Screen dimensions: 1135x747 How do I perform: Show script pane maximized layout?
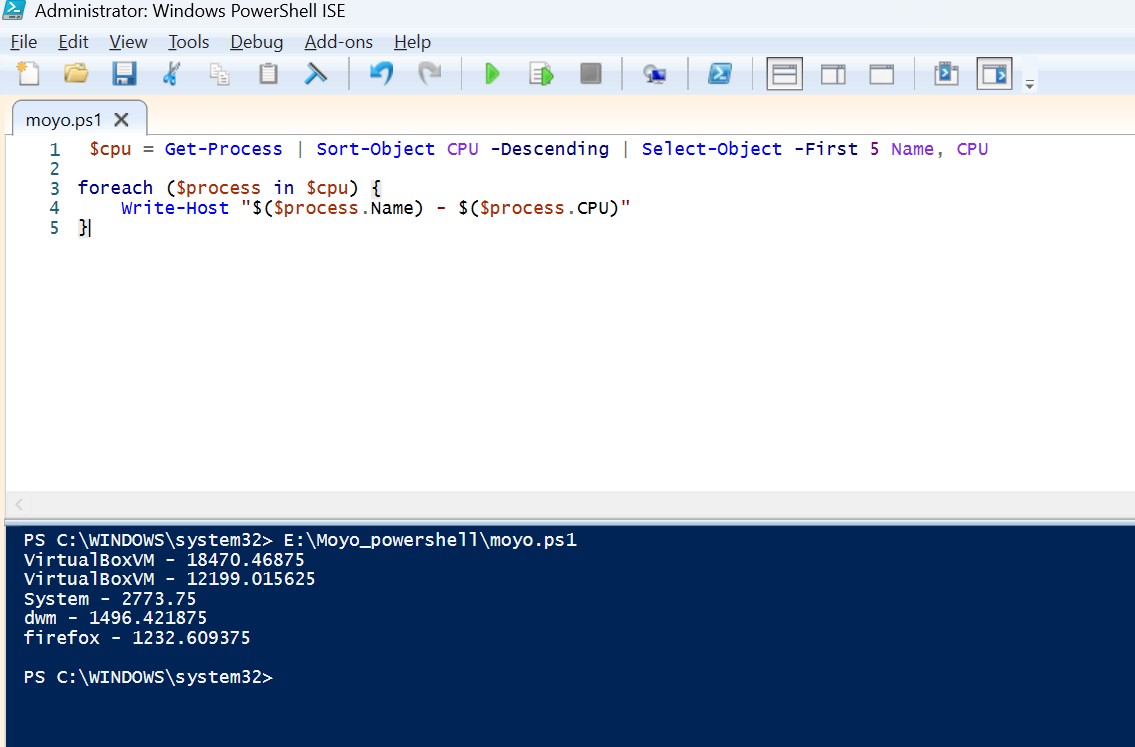coord(882,74)
